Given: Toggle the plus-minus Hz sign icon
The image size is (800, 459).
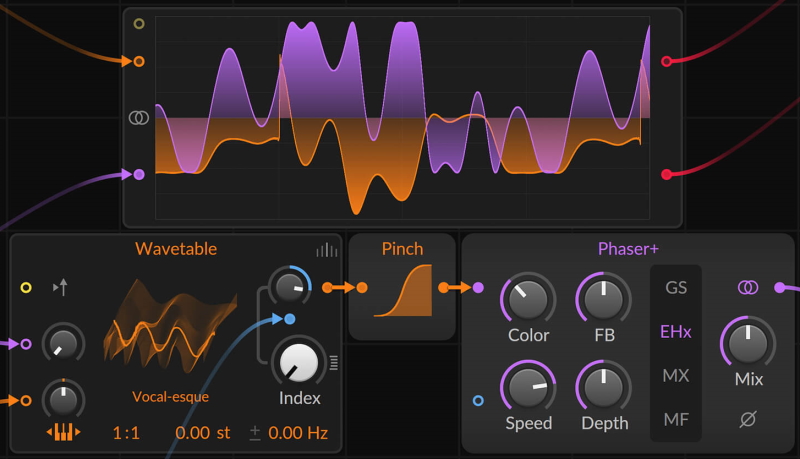Looking at the screenshot, I should click(255, 433).
